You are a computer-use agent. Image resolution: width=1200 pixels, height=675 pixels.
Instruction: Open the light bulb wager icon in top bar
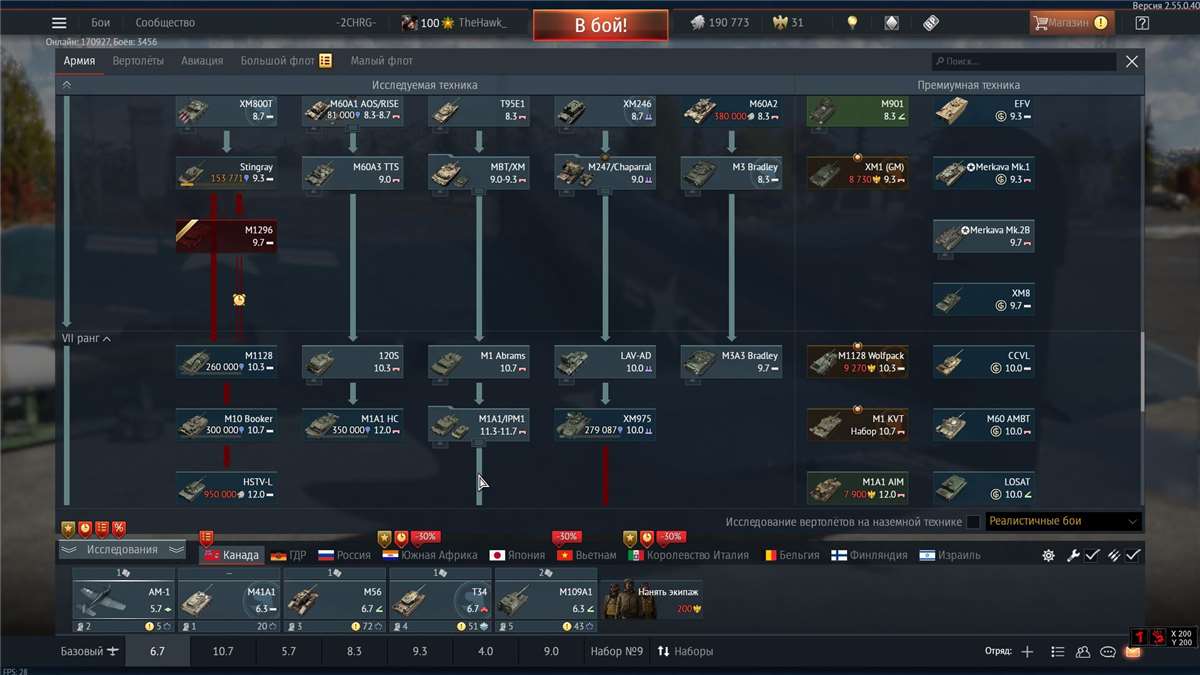851,22
